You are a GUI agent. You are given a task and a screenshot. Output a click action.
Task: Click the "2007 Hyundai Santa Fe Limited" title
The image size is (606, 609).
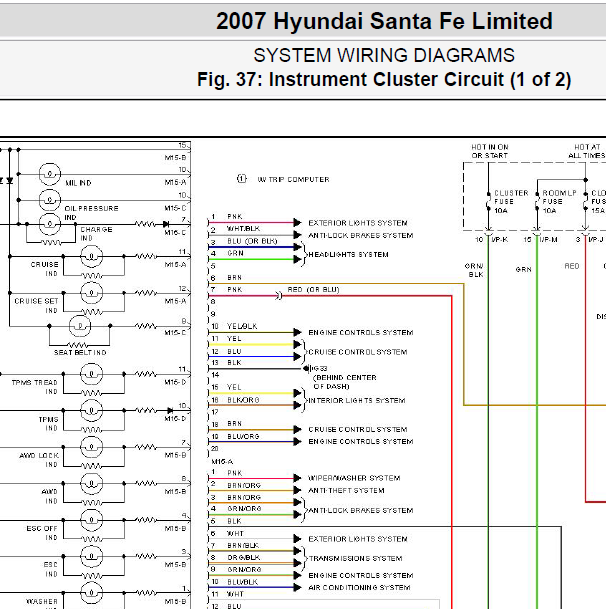[384, 21]
